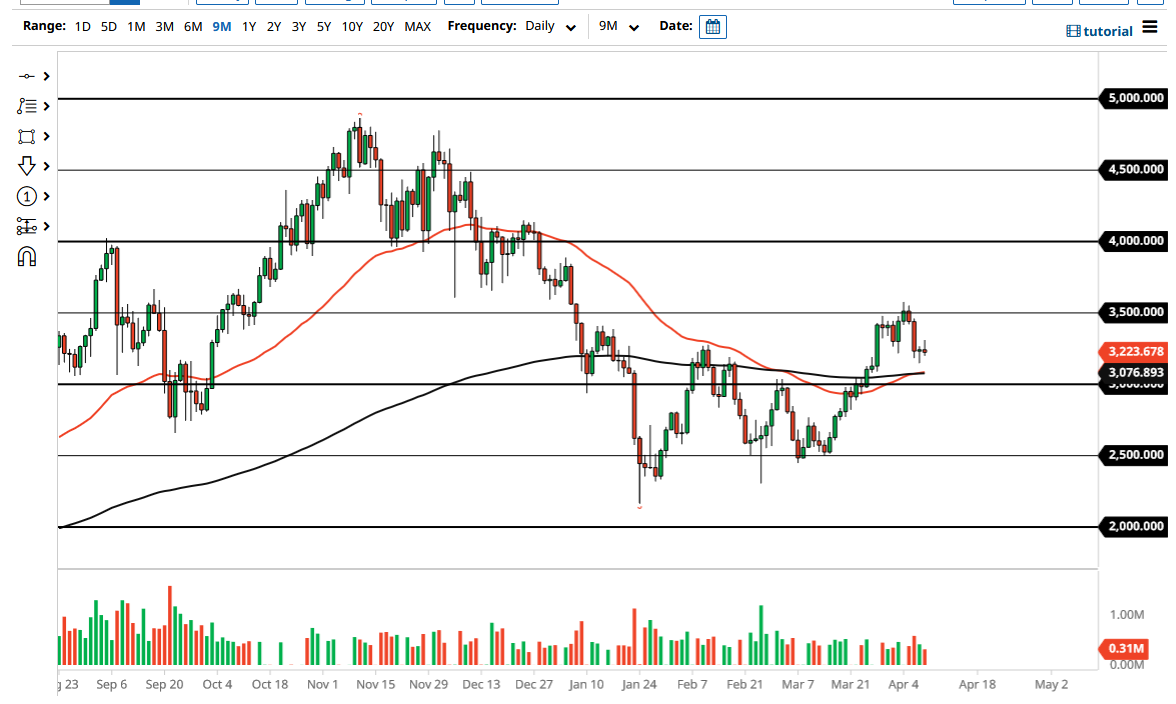Select the 3M range tab

point(163,27)
